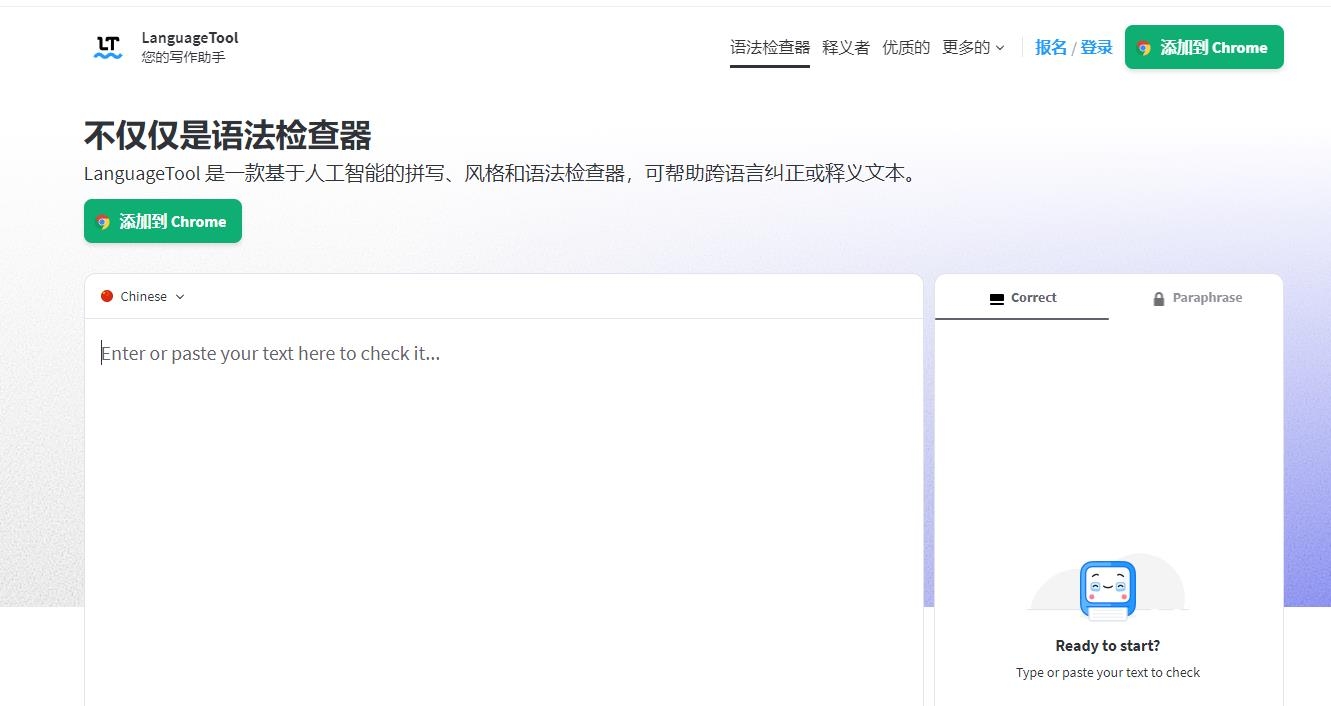The width and height of the screenshot is (1331, 706).
Task: Click the LanguageTool description paragraph
Action: 501,174
